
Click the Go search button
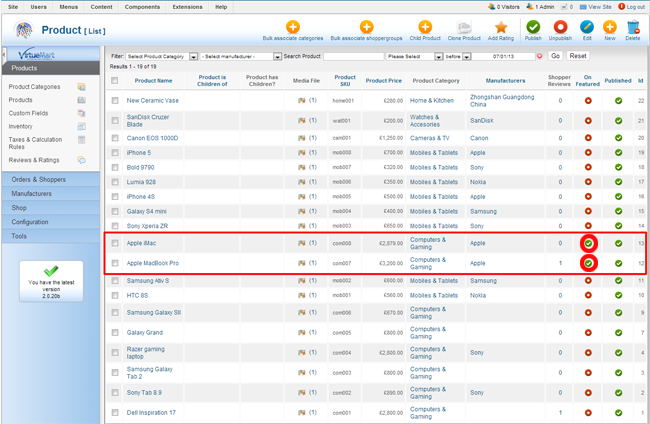click(x=555, y=57)
